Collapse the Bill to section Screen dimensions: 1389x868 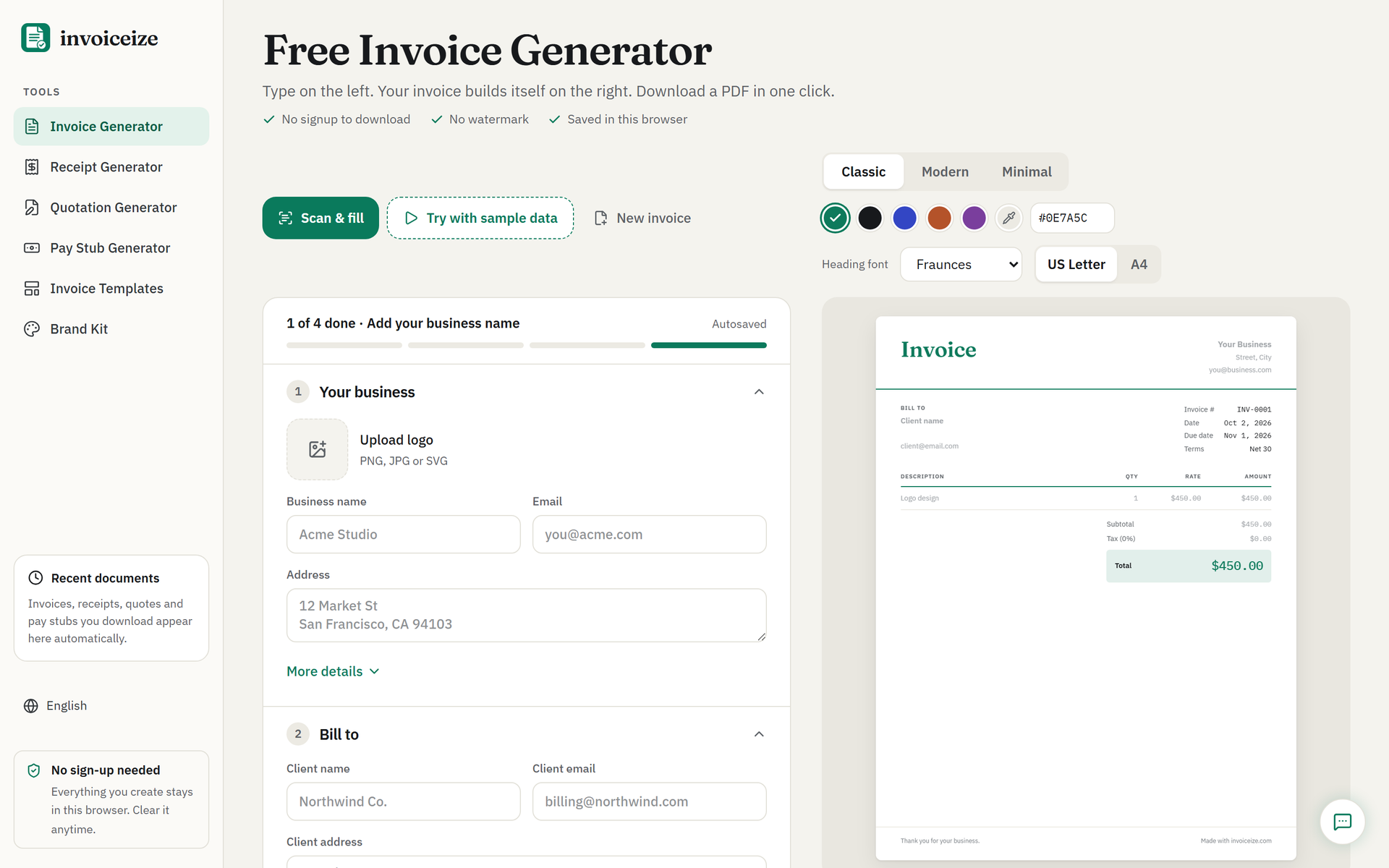tap(759, 734)
